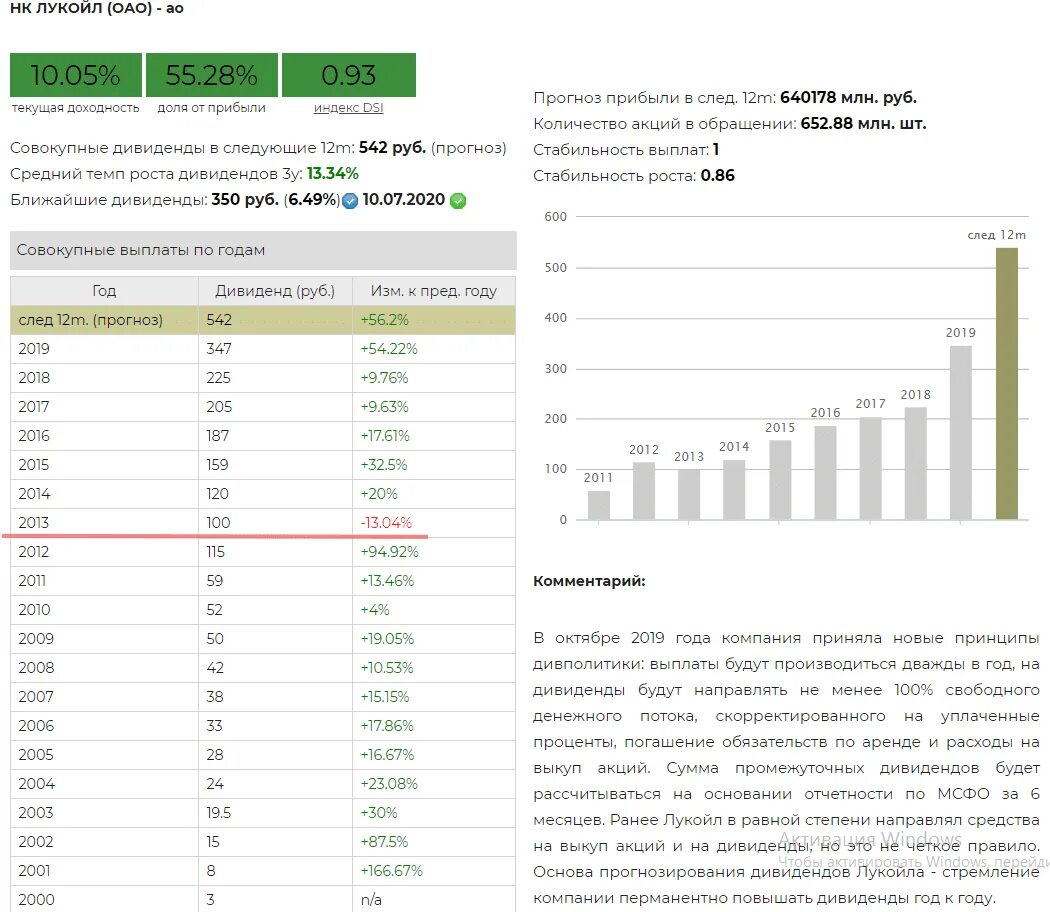Click the 347 dividend value
Viewport: 1050px width, 912px height.
[x=219, y=349]
